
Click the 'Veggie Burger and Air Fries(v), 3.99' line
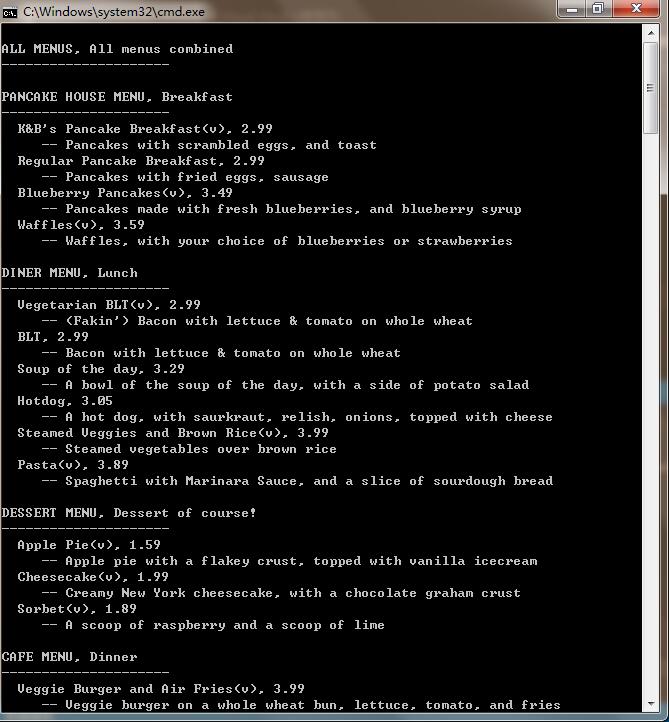[x=161, y=688]
